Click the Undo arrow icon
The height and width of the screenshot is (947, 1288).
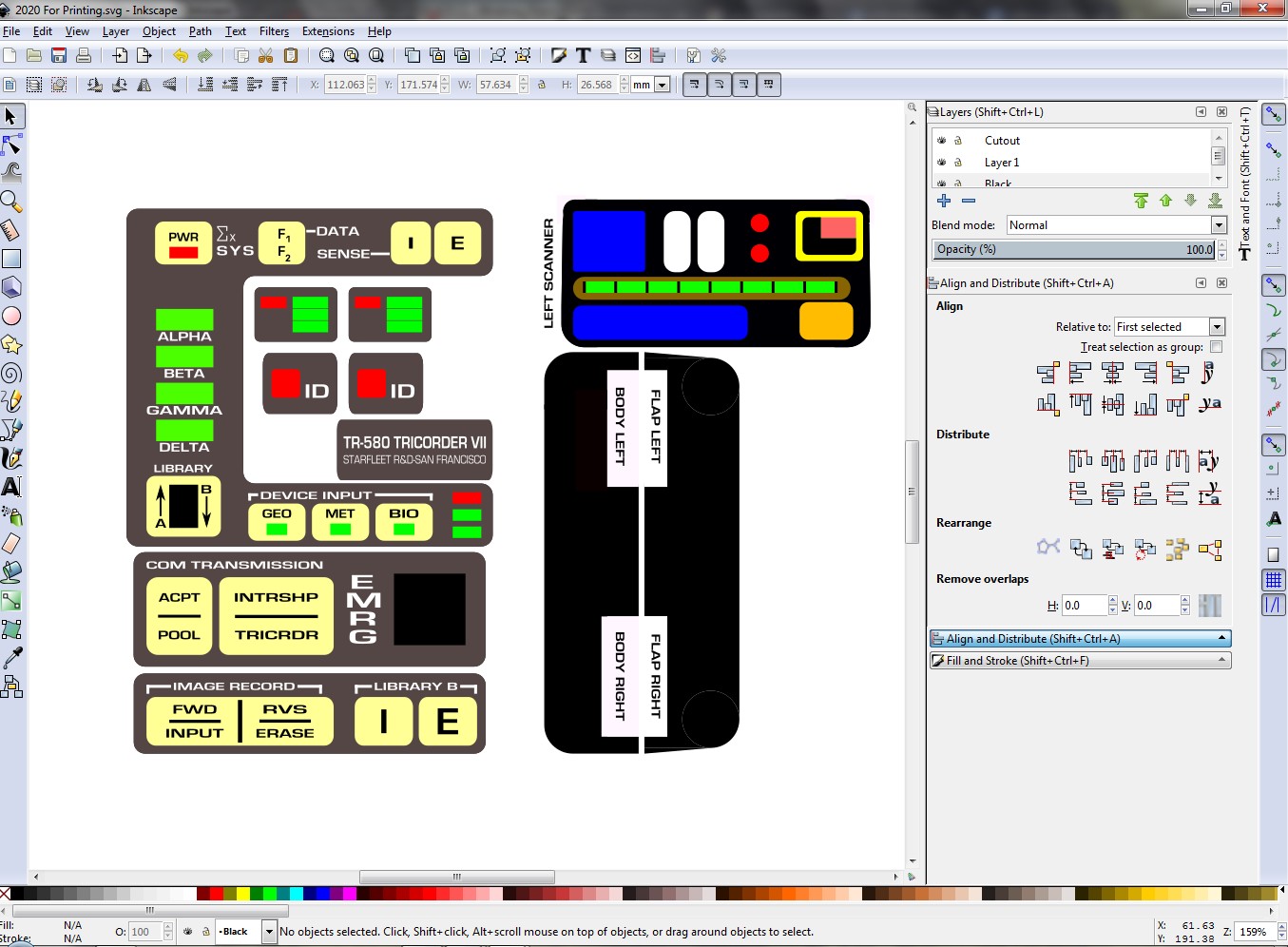click(181, 55)
